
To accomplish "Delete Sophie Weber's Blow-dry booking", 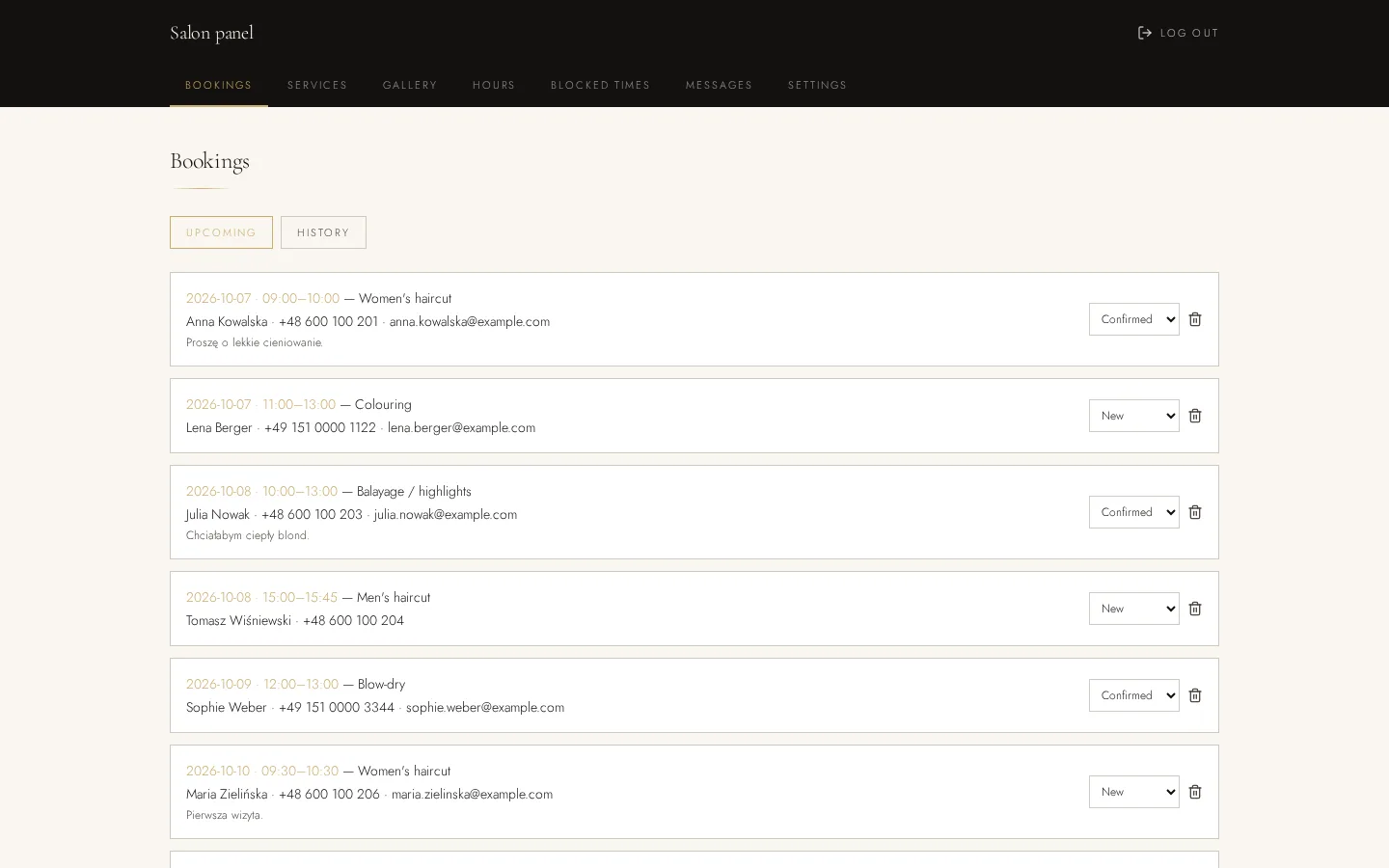I will [1195, 695].
